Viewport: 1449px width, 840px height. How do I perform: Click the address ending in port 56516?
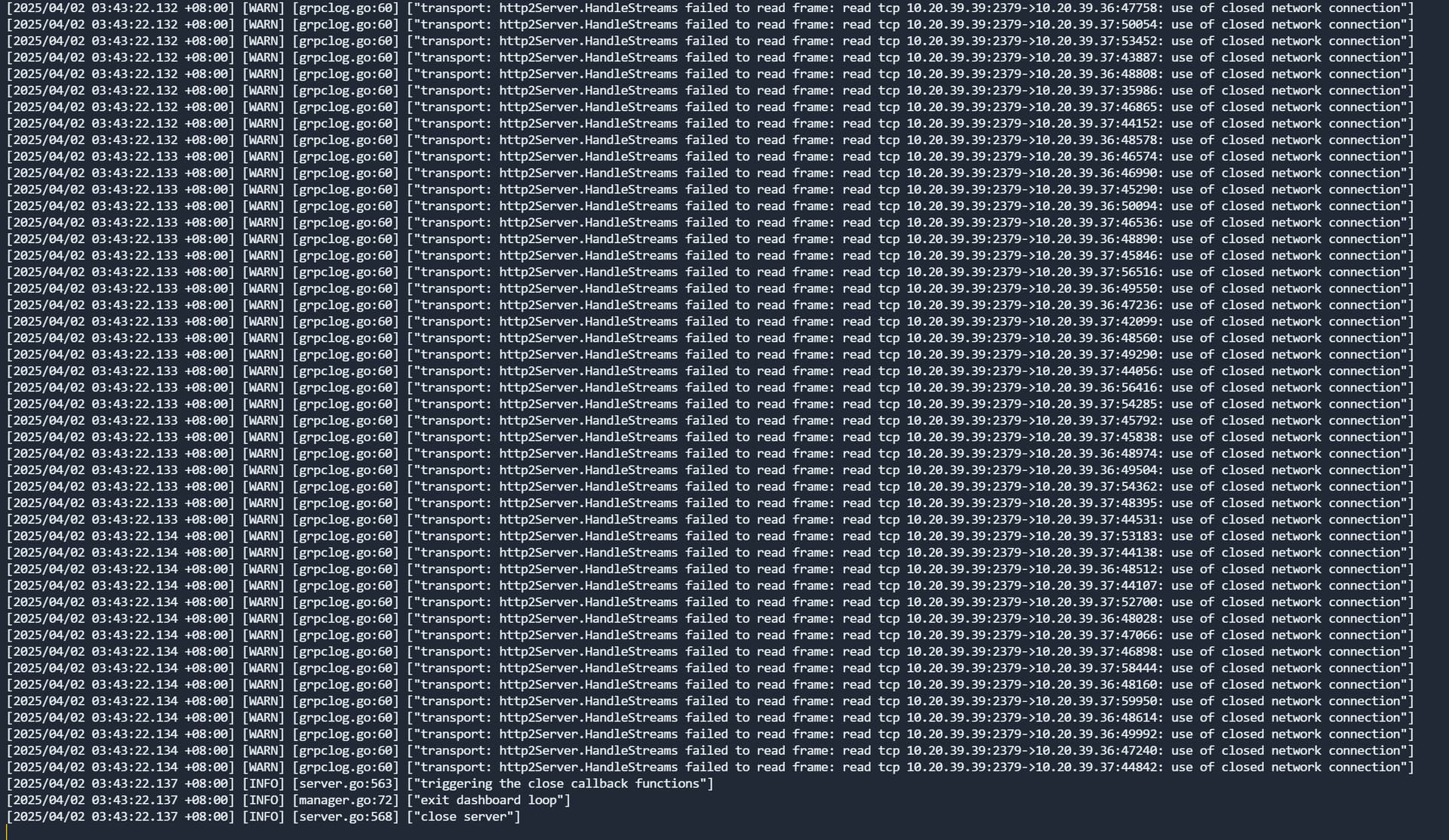pyautogui.click(x=1094, y=272)
